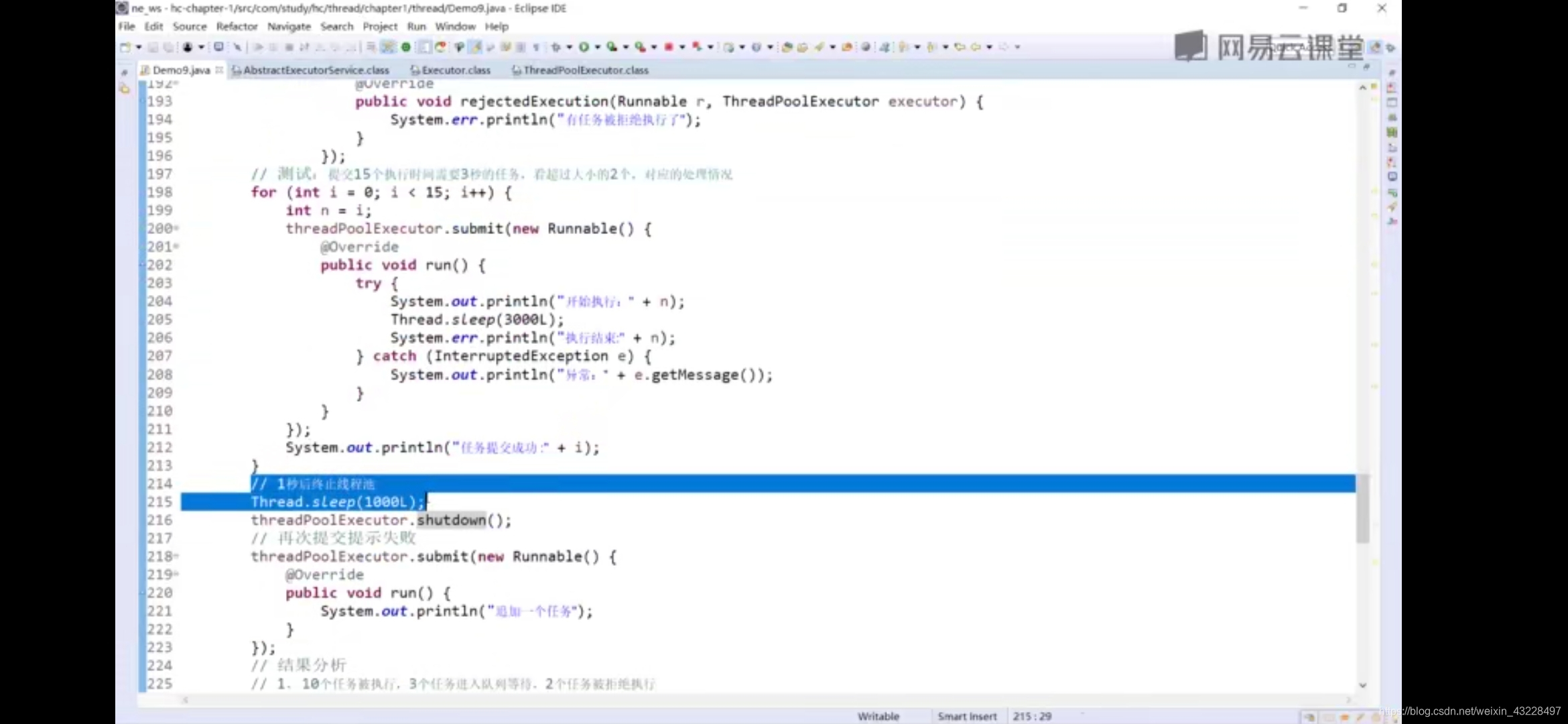The height and width of the screenshot is (724, 1568).
Task: Click the Step Return icon
Action: pyautogui.click(x=350, y=47)
